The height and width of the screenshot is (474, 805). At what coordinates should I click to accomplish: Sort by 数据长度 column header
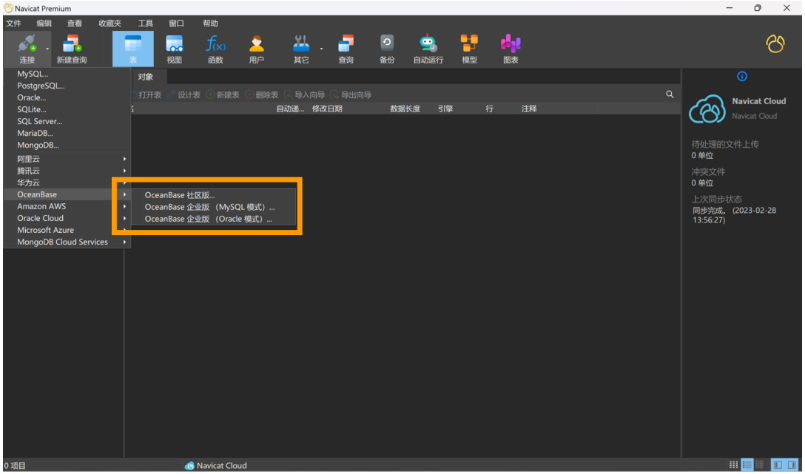tap(405, 109)
